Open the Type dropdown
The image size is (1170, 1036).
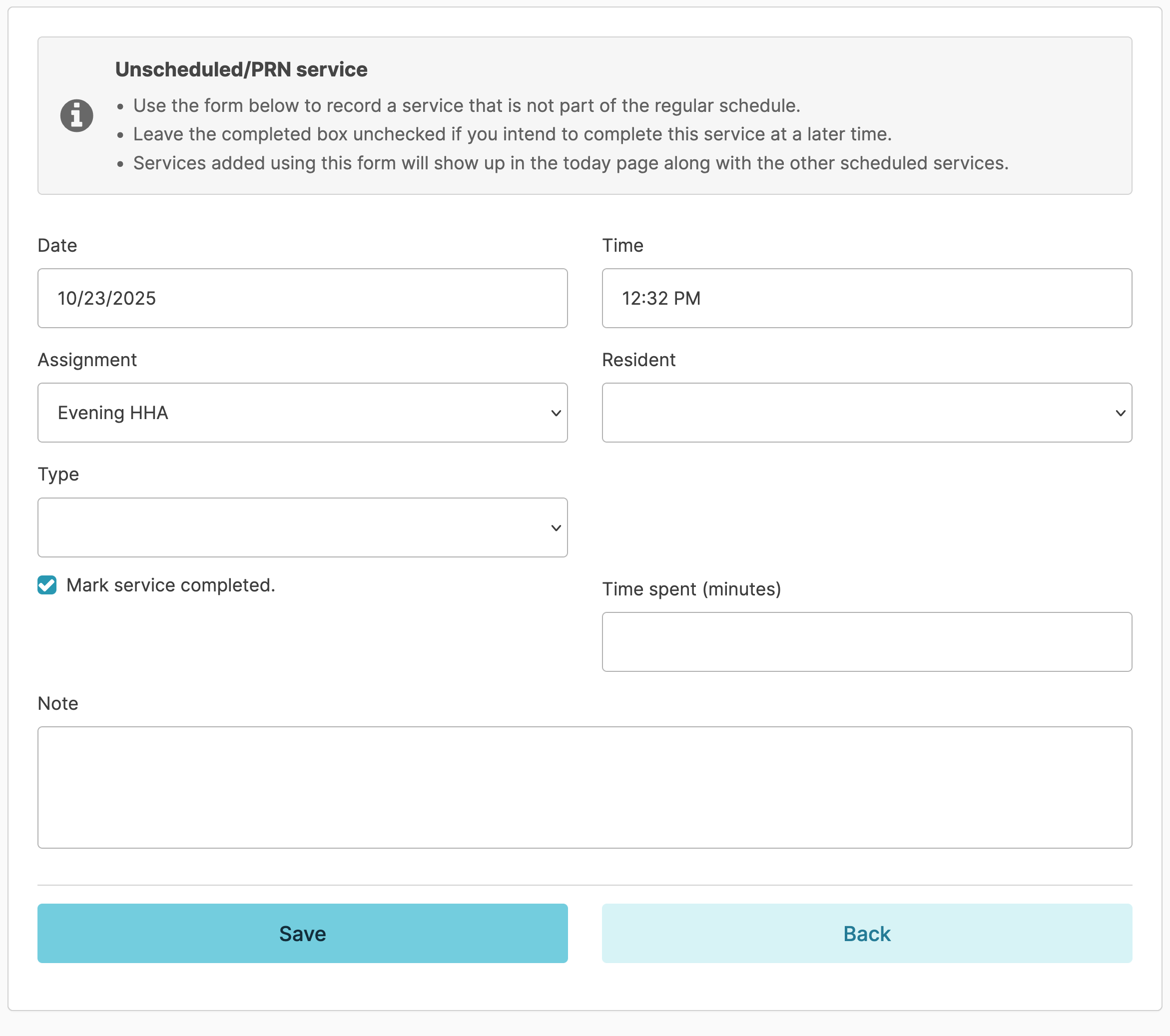pos(302,527)
